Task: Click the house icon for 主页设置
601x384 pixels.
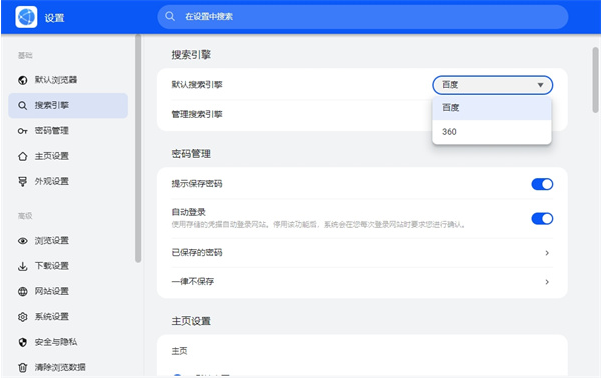Action: pos(23,156)
